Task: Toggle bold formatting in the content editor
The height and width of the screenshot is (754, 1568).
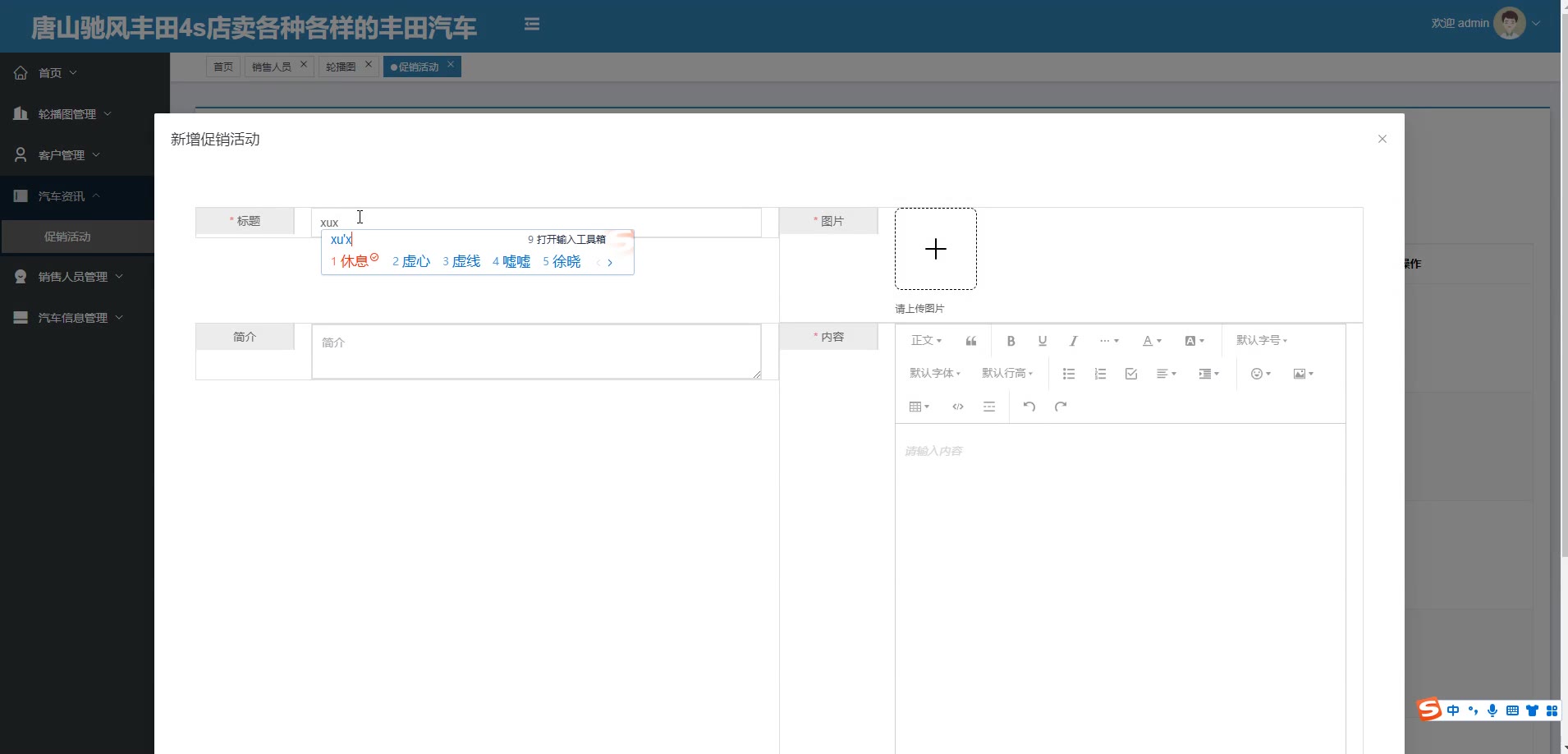Action: pos(1011,341)
